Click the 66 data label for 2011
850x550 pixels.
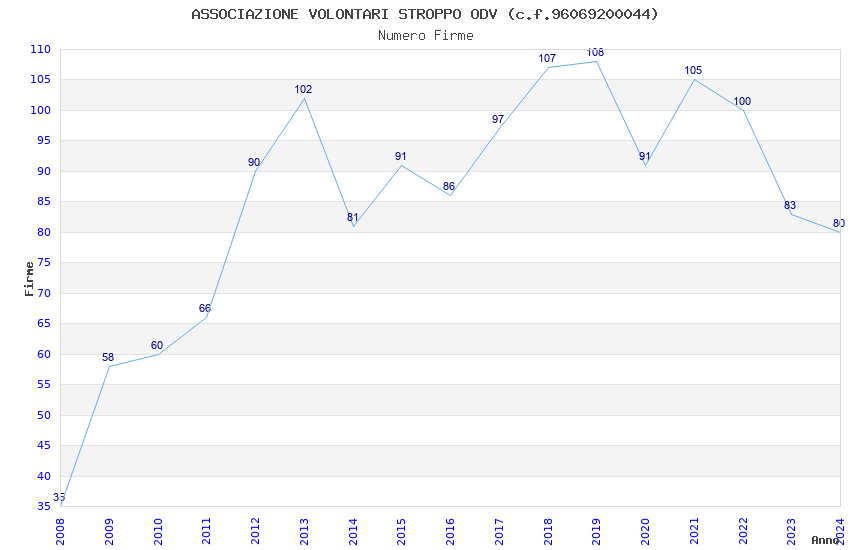[x=204, y=308]
